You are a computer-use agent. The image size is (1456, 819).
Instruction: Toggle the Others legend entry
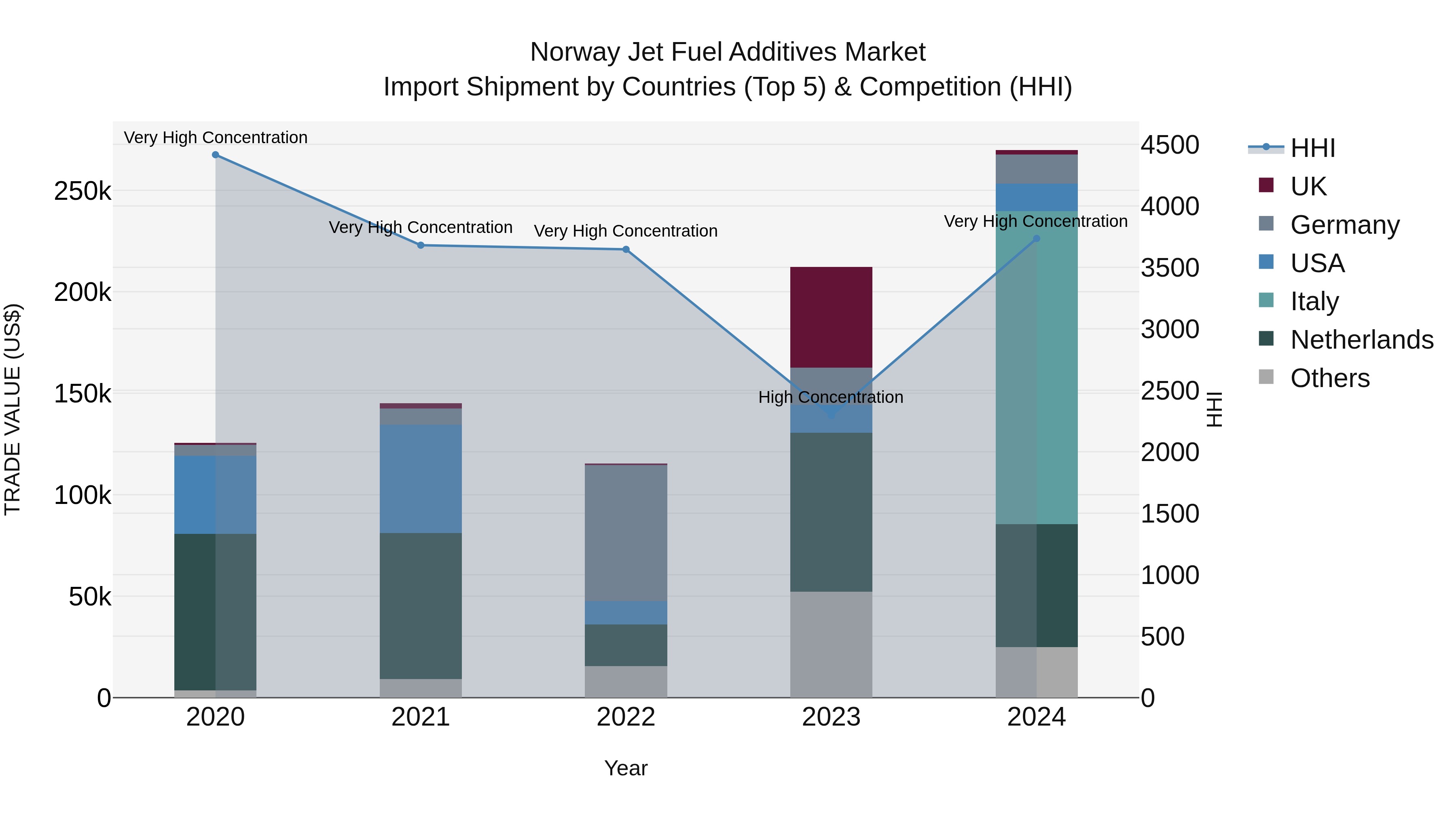click(1314, 378)
